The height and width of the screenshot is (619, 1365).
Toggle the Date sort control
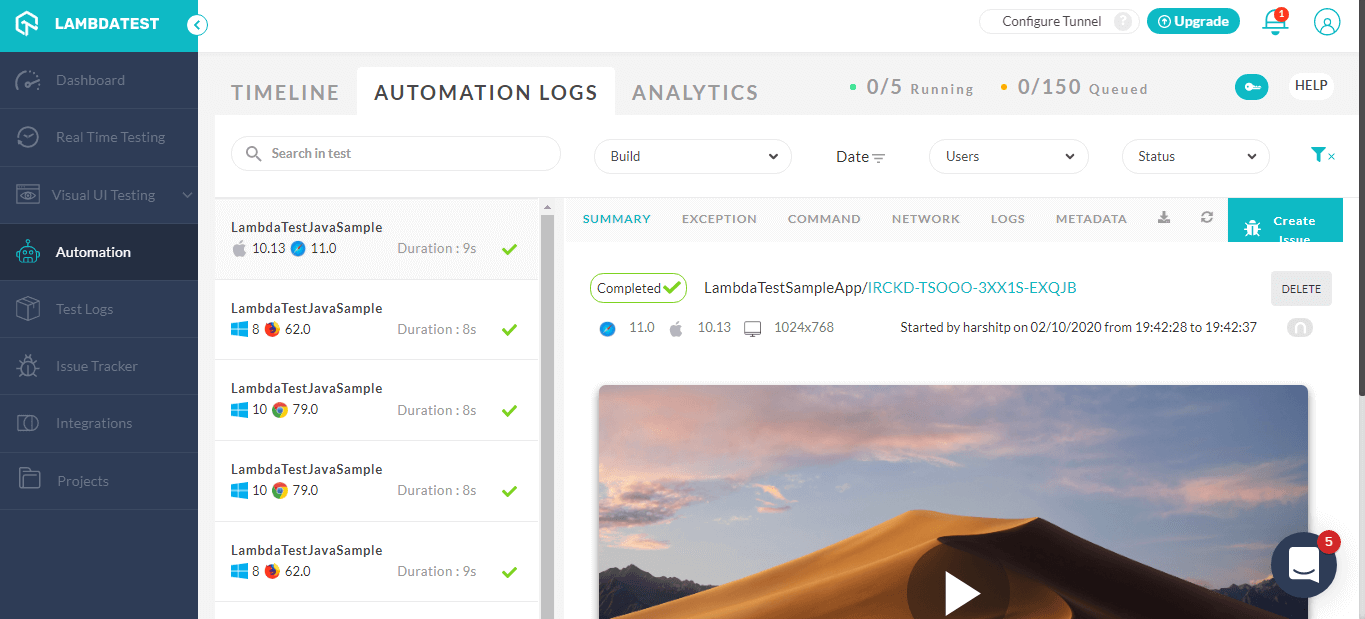point(860,157)
